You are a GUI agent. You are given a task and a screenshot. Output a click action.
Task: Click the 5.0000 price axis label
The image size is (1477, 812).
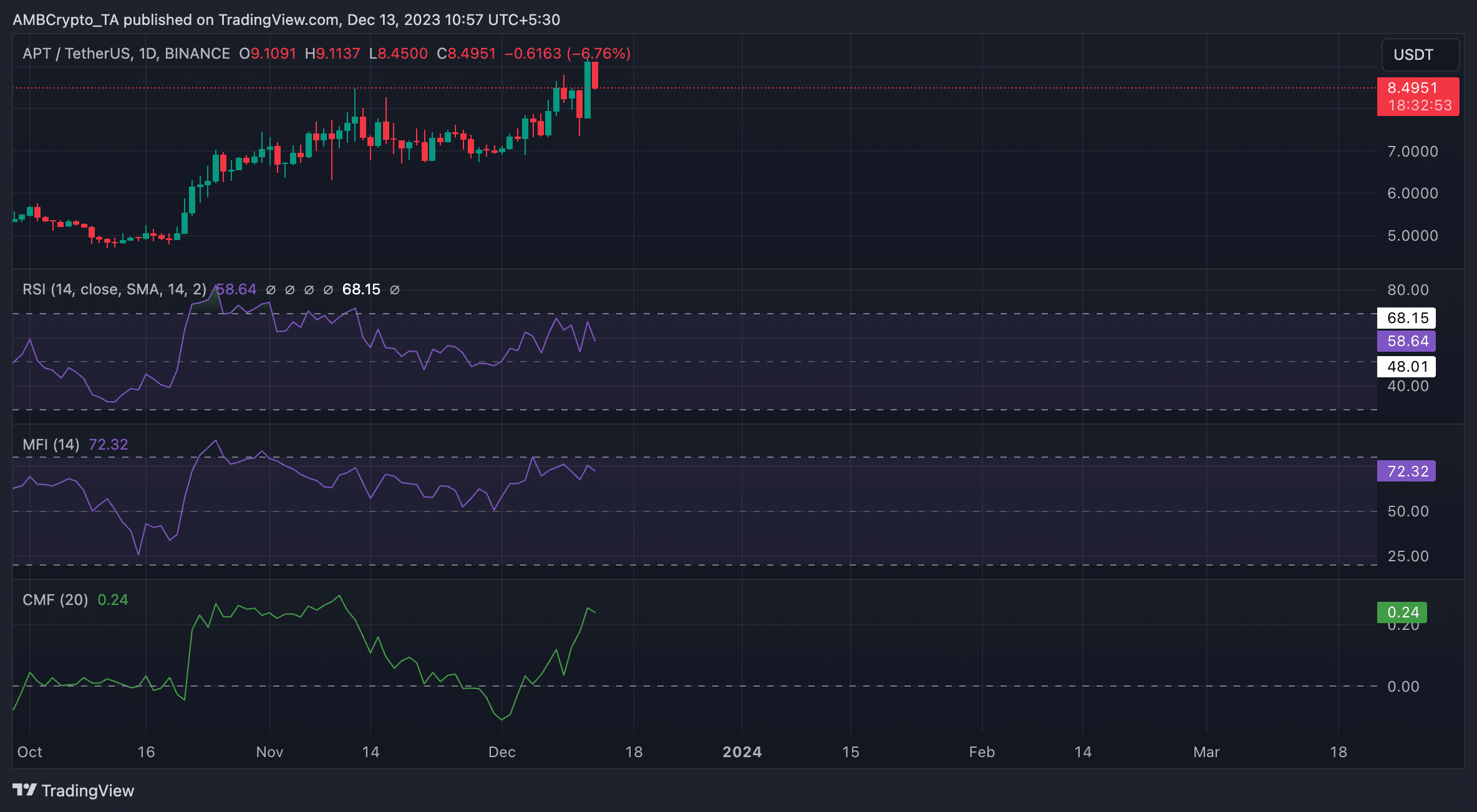(1413, 236)
